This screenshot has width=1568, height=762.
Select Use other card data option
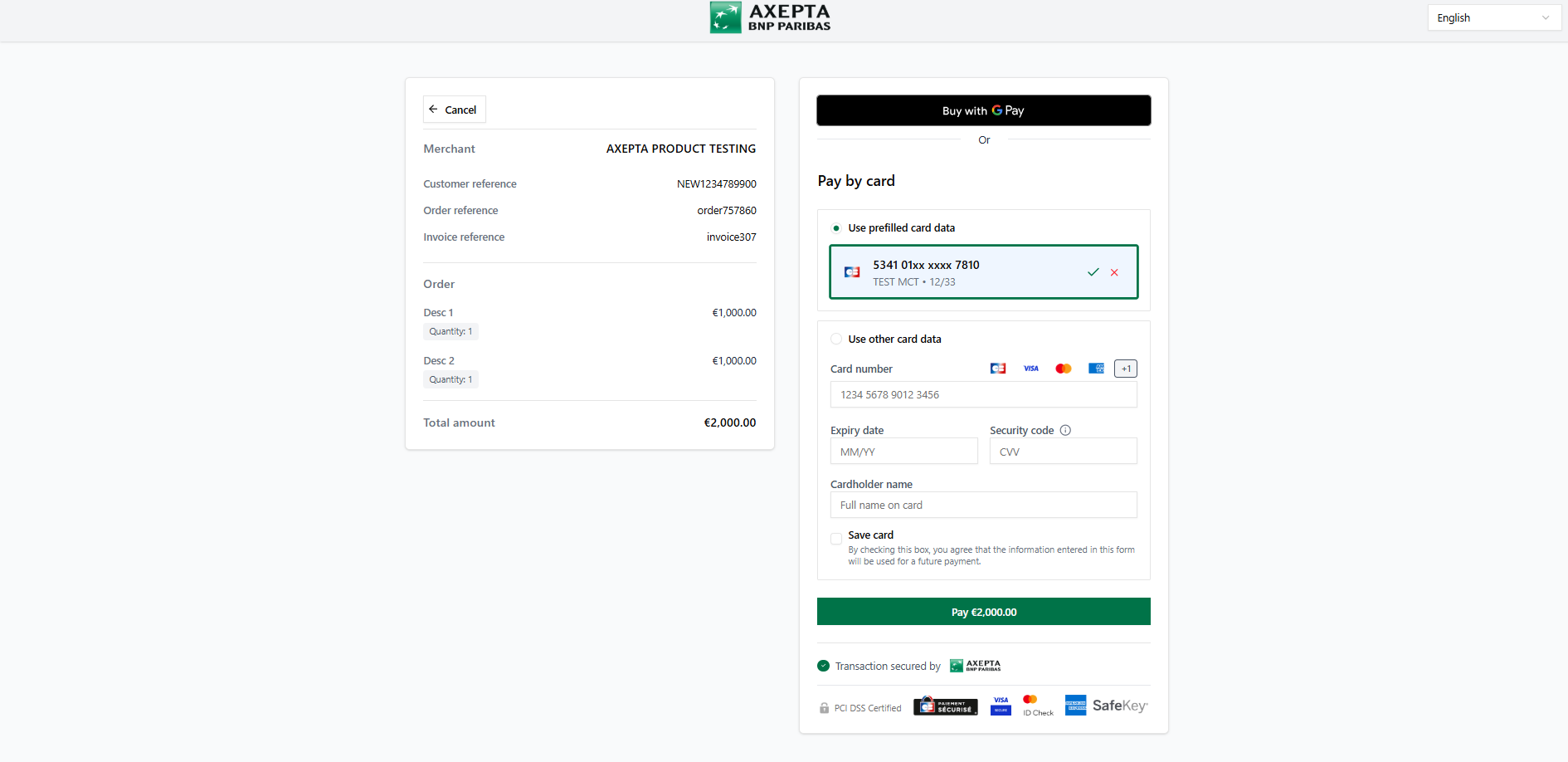[x=836, y=339]
